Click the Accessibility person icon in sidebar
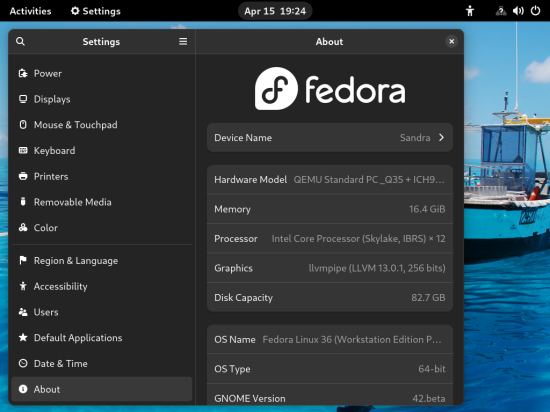Image resolution: width=550 pixels, height=412 pixels. coord(23,286)
